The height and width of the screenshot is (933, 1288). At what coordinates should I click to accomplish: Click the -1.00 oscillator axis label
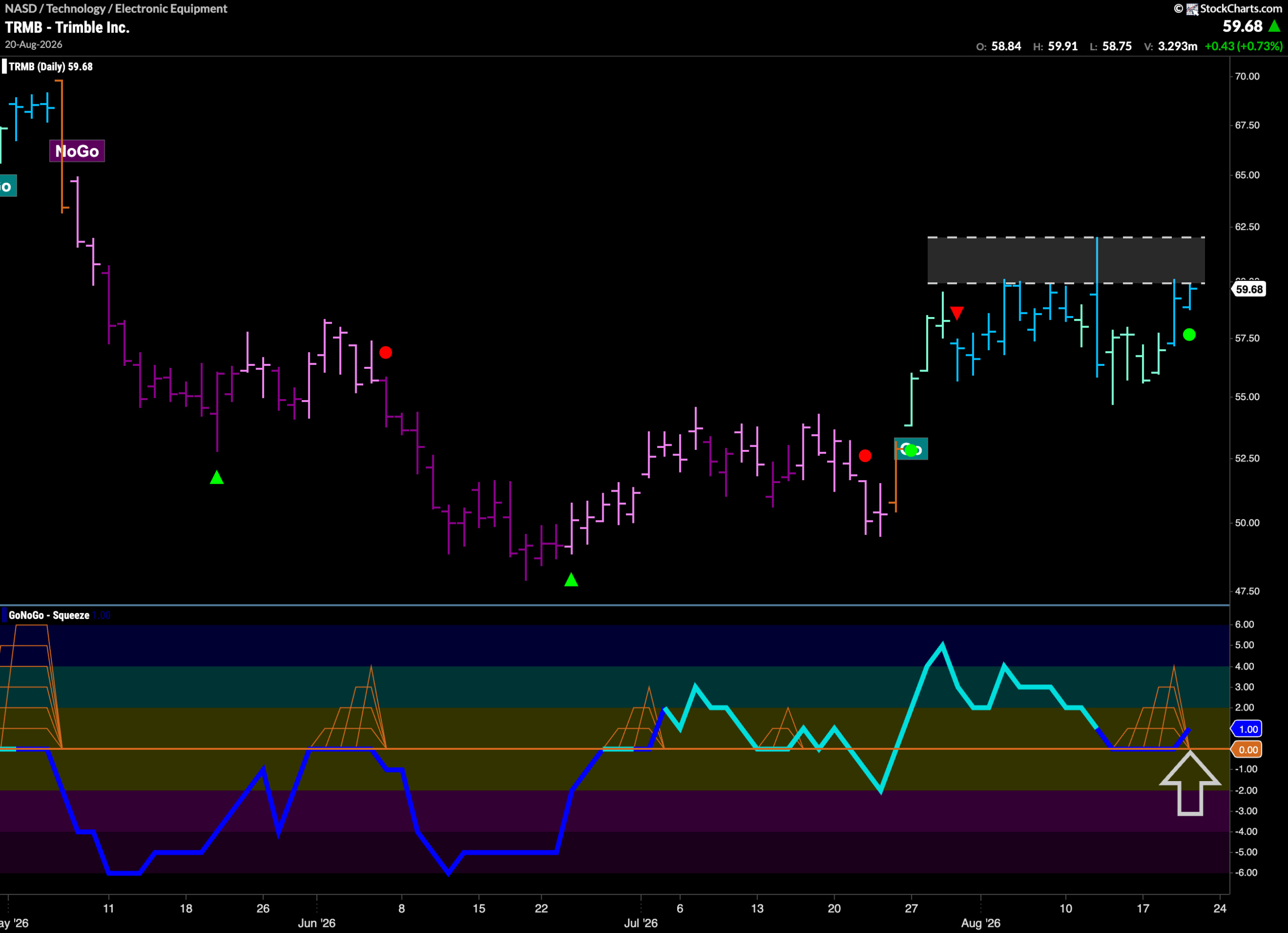point(1245,769)
